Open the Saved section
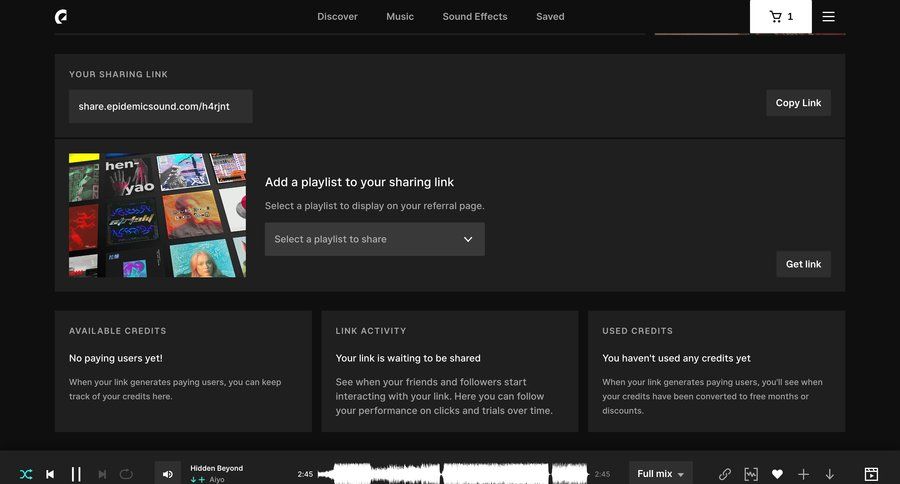This screenshot has height=484, width=900. click(x=550, y=17)
